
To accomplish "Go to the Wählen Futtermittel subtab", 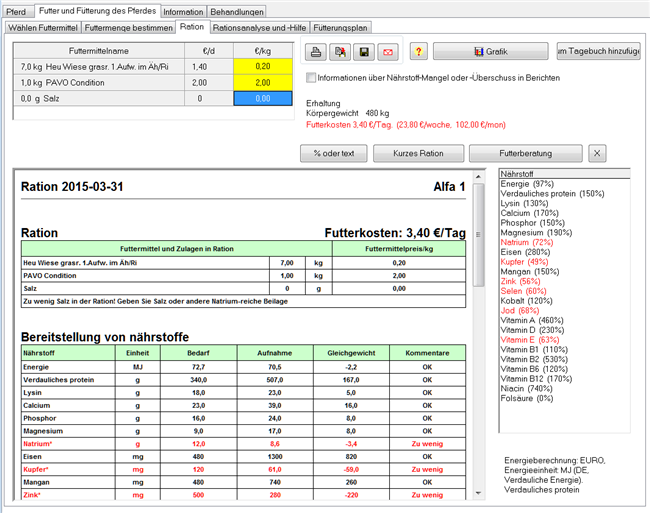I will point(43,28).
